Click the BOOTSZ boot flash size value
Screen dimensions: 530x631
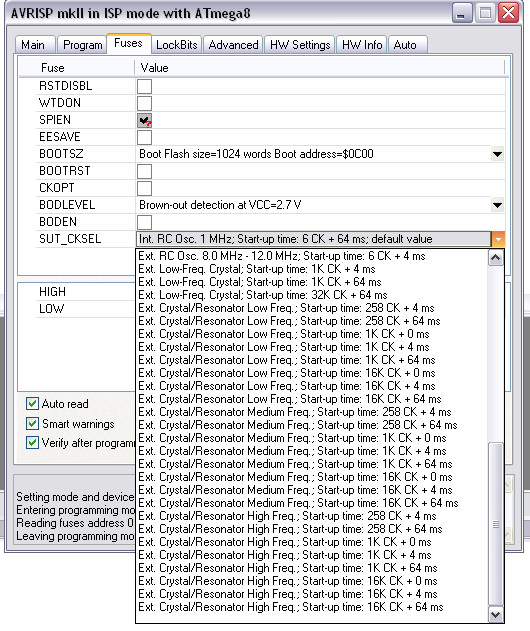pyautogui.click(x=256, y=154)
